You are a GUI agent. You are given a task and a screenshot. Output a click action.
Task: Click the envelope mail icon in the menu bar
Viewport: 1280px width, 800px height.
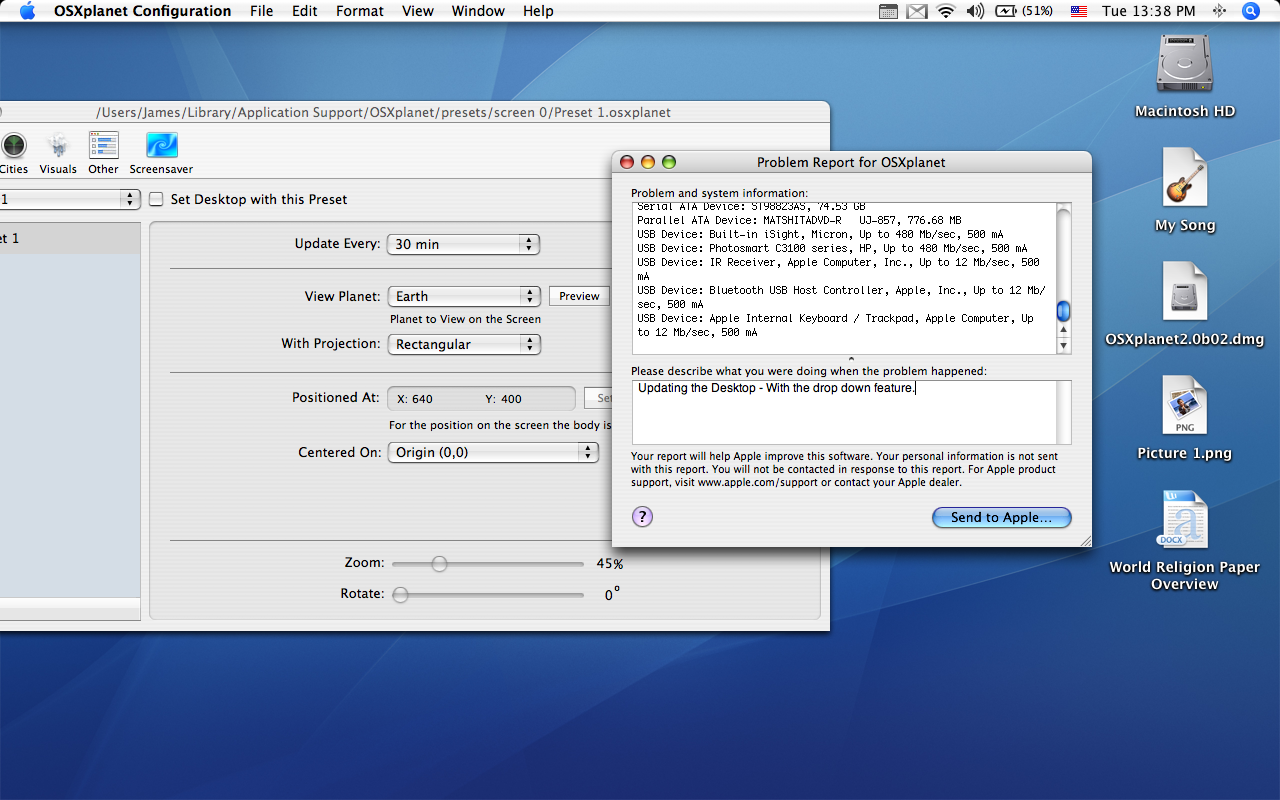pyautogui.click(x=917, y=11)
